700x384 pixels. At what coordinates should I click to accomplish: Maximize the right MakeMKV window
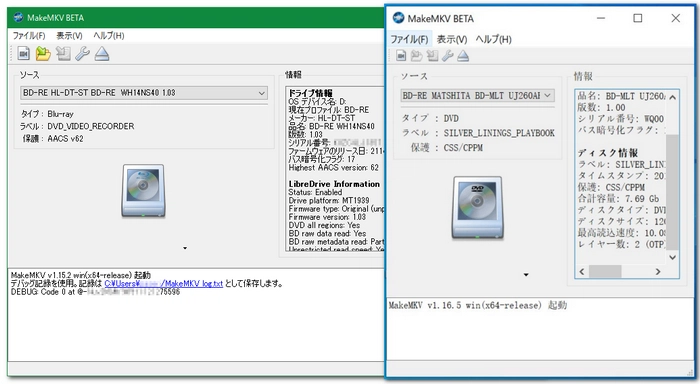tap(638, 18)
